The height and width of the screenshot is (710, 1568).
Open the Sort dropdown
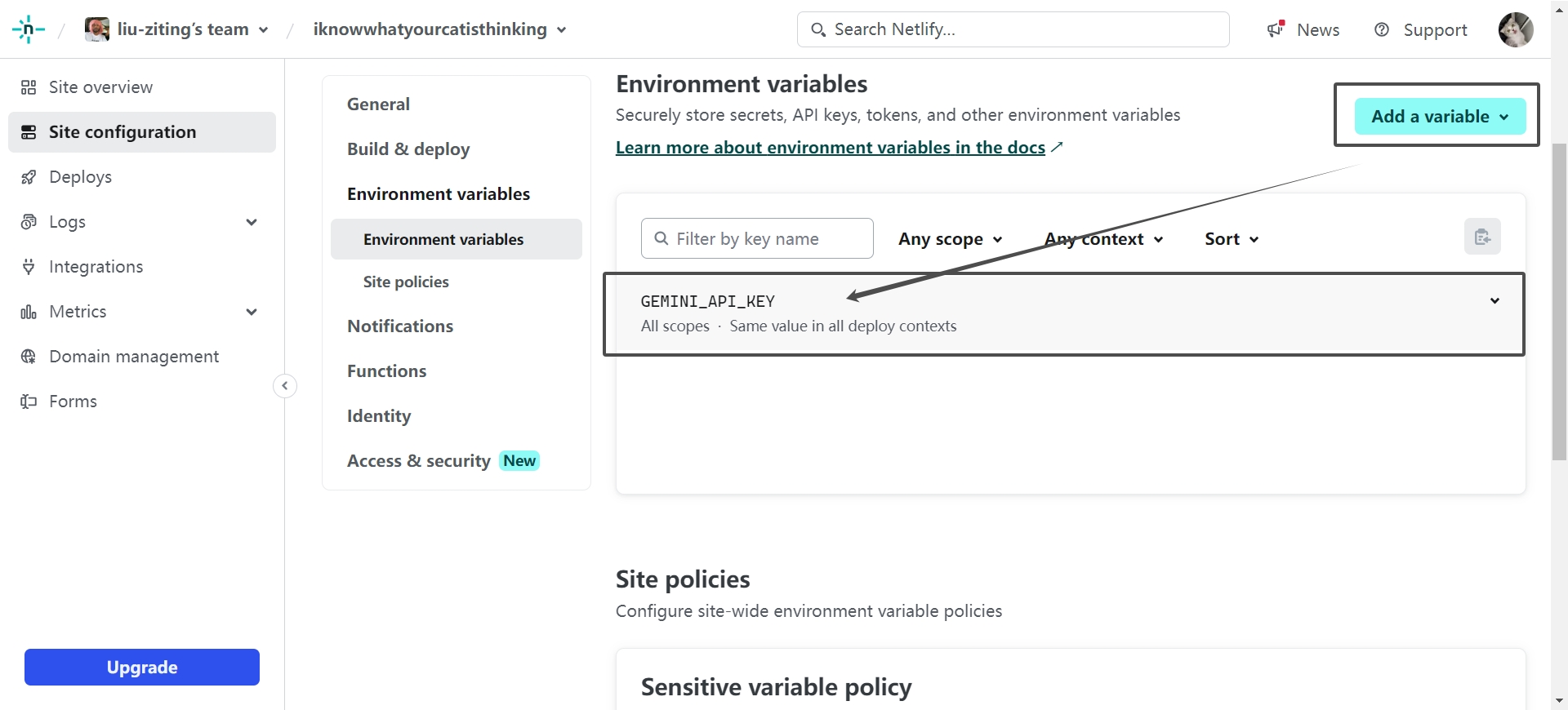[x=1232, y=239]
